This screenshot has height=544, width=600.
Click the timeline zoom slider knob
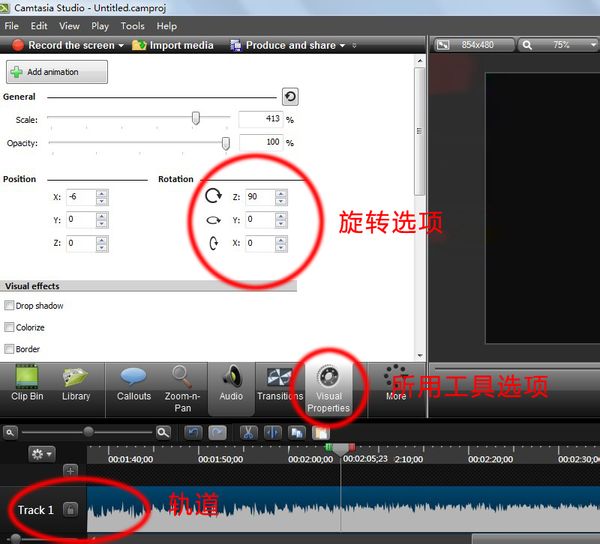point(88,432)
